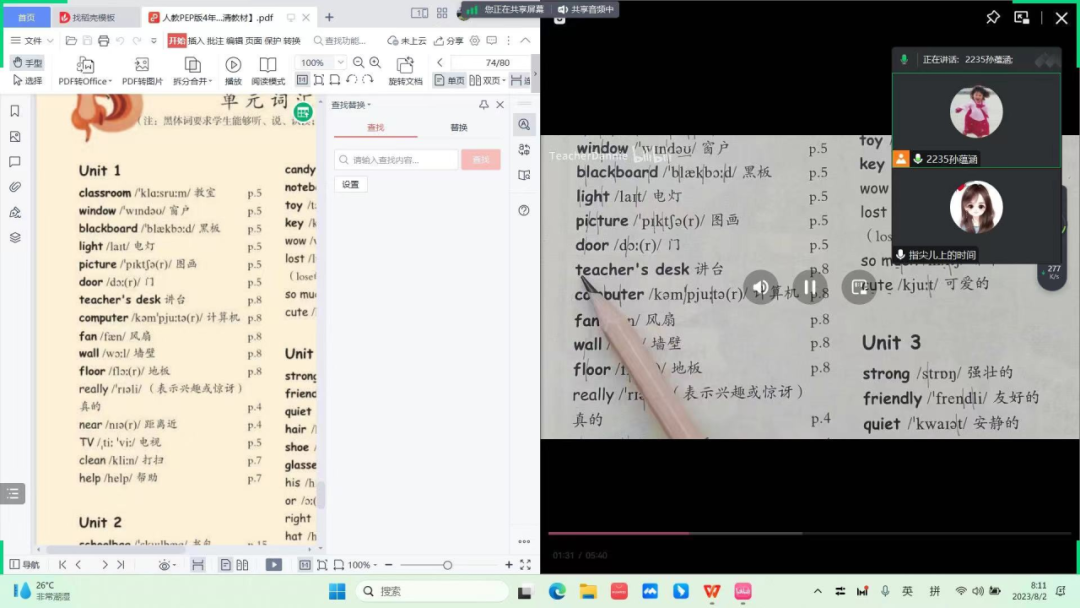The width and height of the screenshot is (1080, 608).
Task: Click the find text input field
Action: pos(396,160)
